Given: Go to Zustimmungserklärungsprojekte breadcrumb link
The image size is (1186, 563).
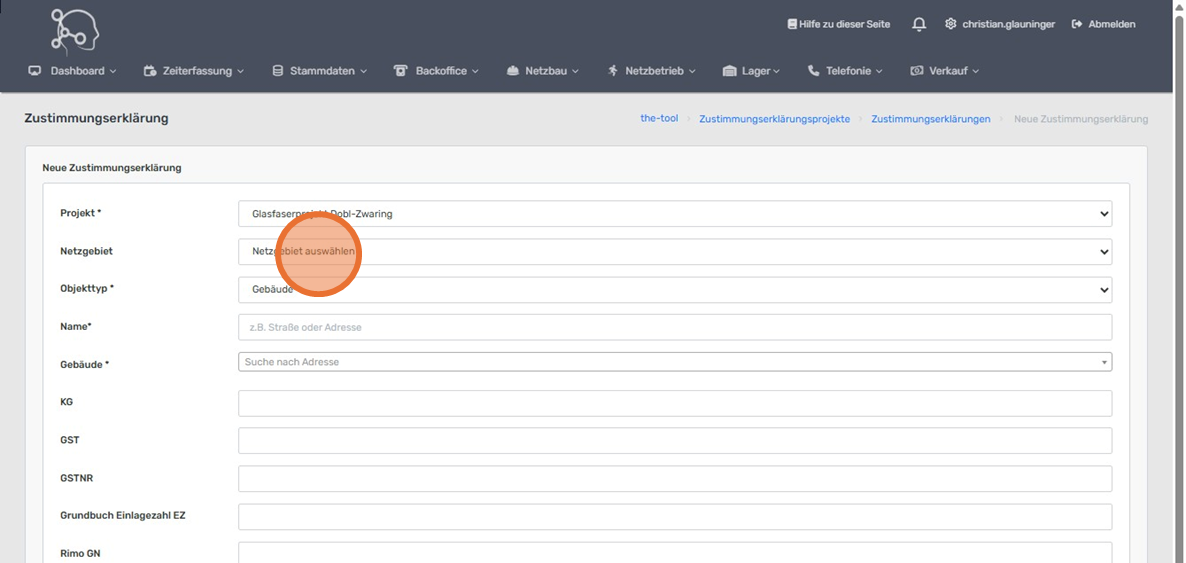Looking at the screenshot, I should [774, 119].
